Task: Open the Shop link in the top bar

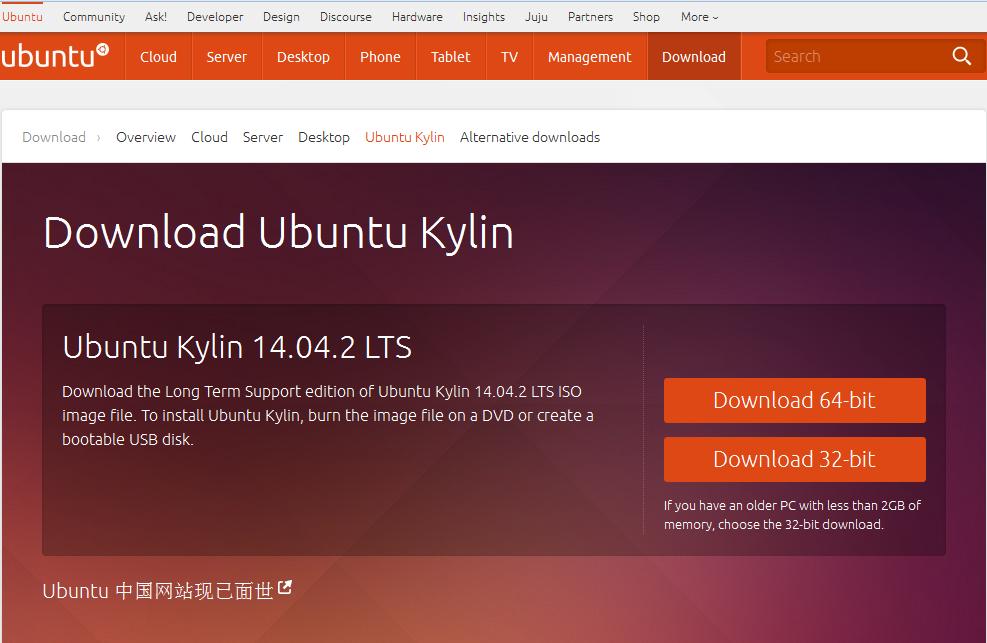Action: point(646,17)
